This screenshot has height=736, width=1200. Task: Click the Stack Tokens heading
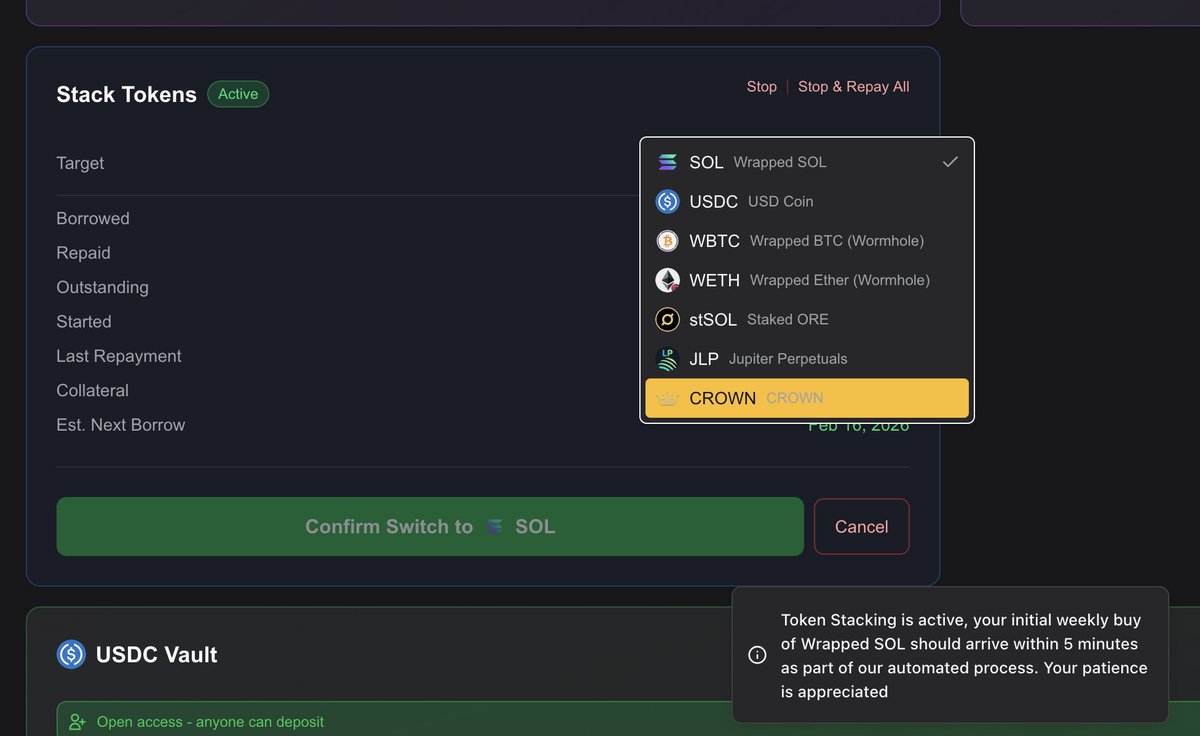point(126,95)
